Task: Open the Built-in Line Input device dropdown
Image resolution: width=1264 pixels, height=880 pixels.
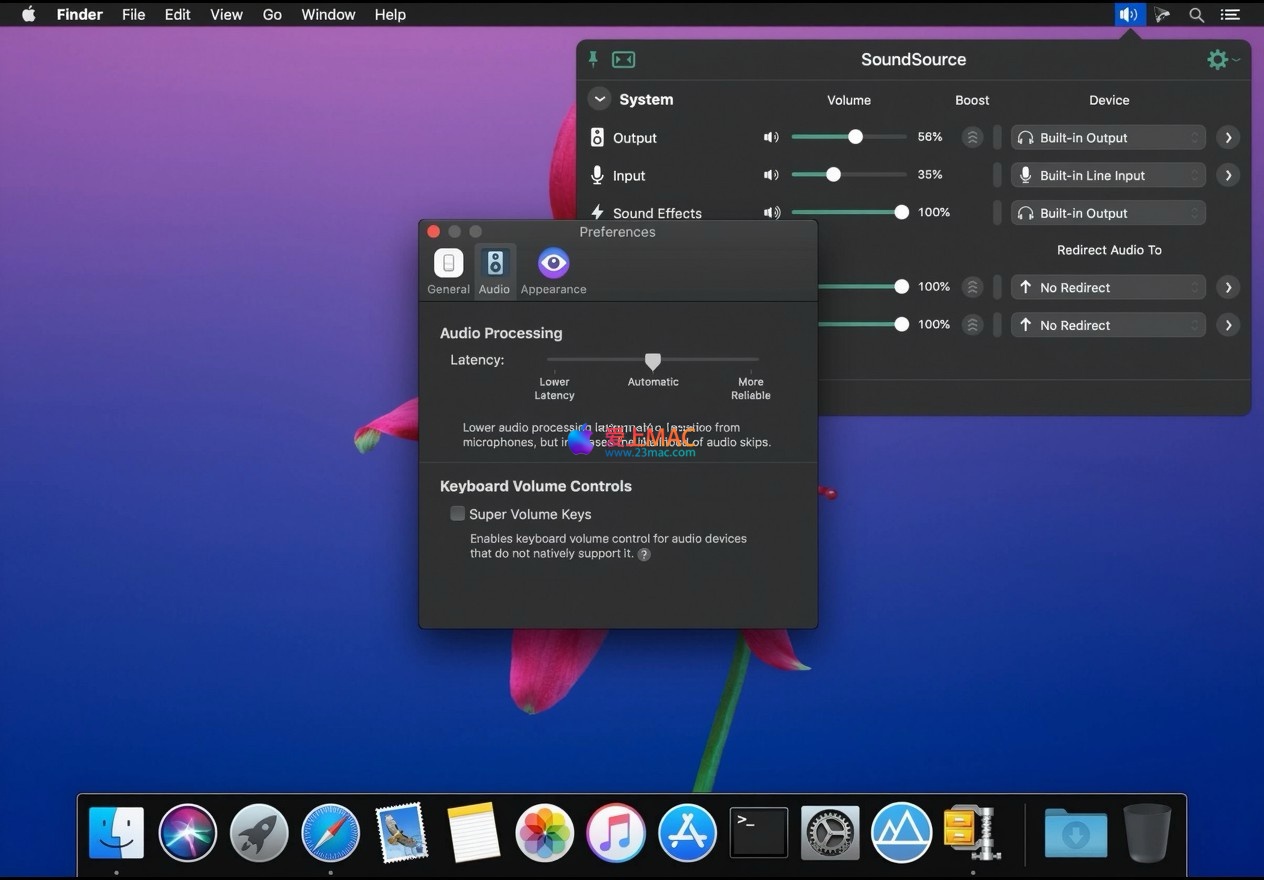Action: tap(1108, 175)
